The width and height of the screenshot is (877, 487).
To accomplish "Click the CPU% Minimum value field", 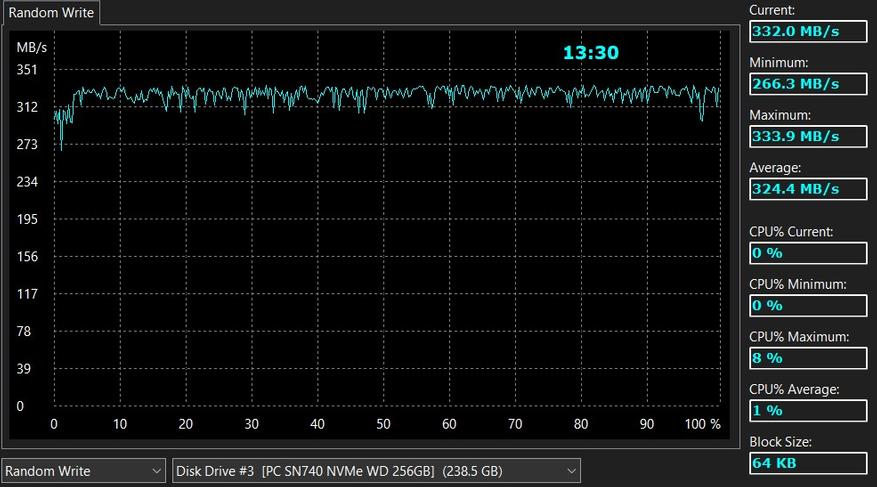I will 808,306.
